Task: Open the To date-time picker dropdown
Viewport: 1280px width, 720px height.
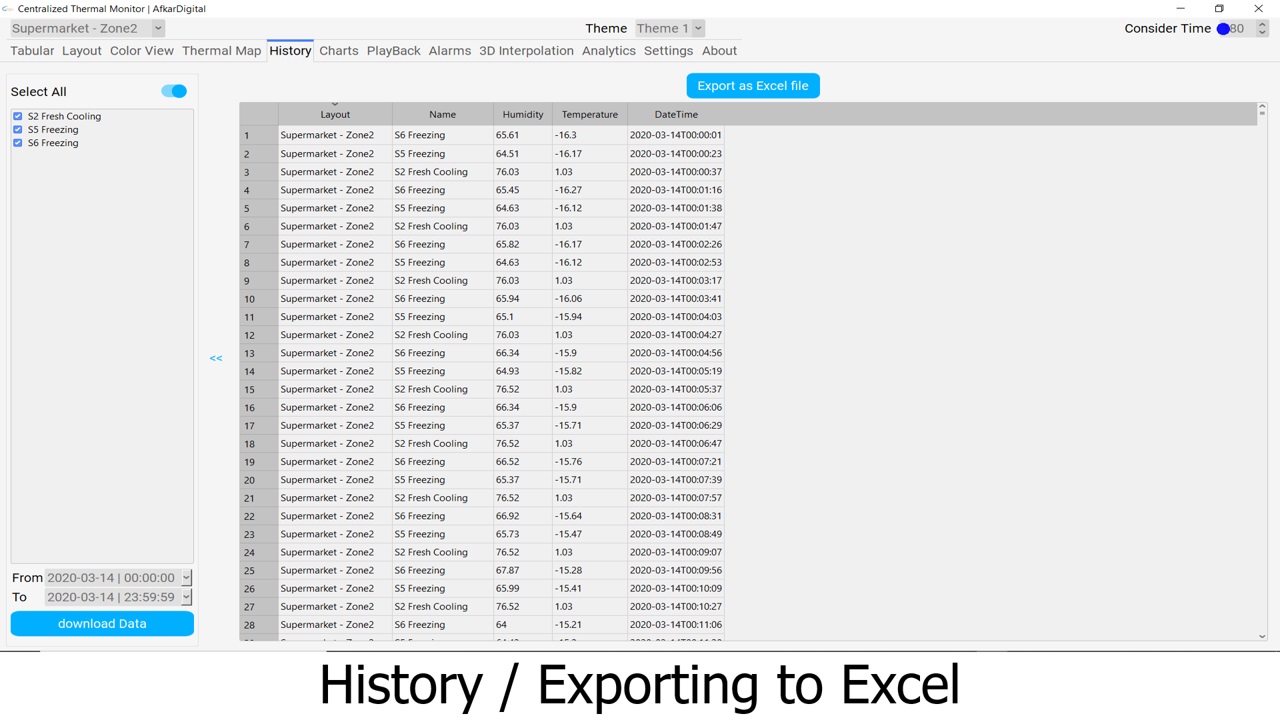Action: (186, 597)
